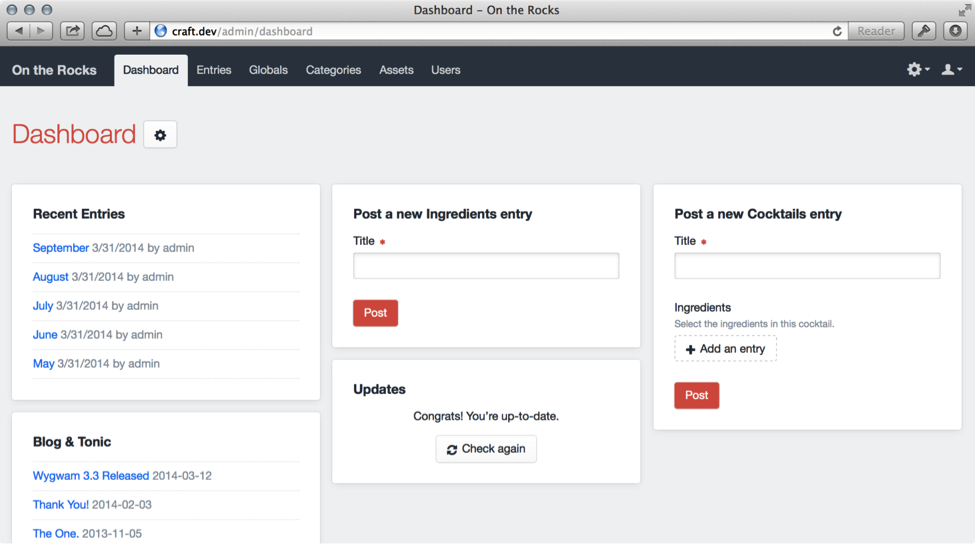Image resolution: width=975 pixels, height=544 pixels.
Task: Click the Check again updates button
Action: click(x=486, y=449)
